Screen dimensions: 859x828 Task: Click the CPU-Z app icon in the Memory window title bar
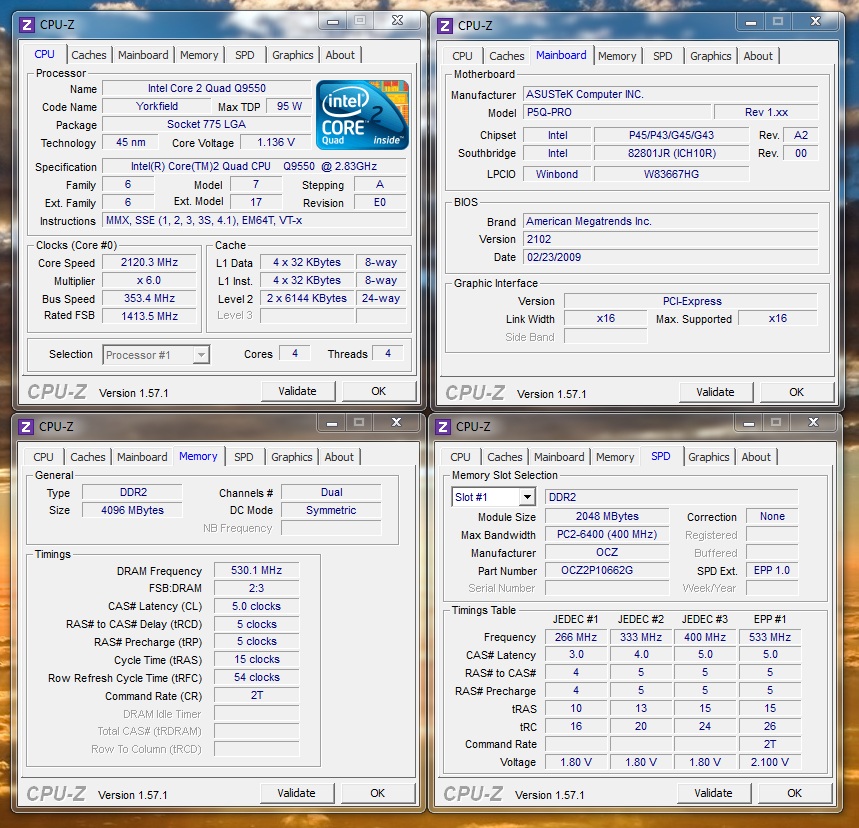click(26, 426)
